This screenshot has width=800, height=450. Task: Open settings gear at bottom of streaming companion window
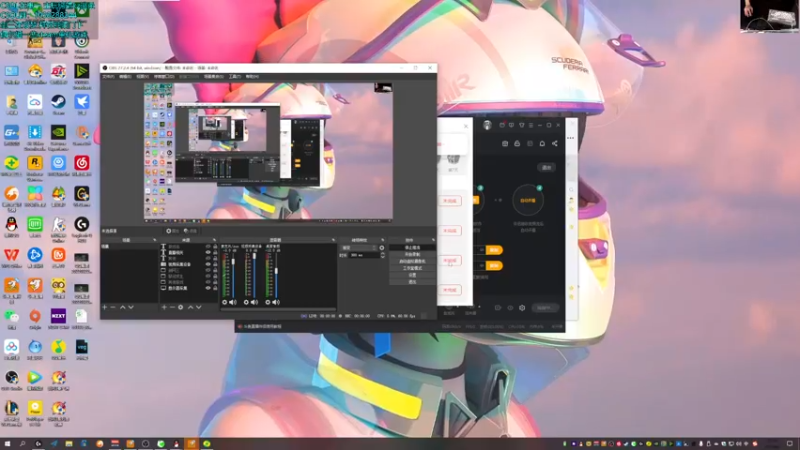pos(522,308)
